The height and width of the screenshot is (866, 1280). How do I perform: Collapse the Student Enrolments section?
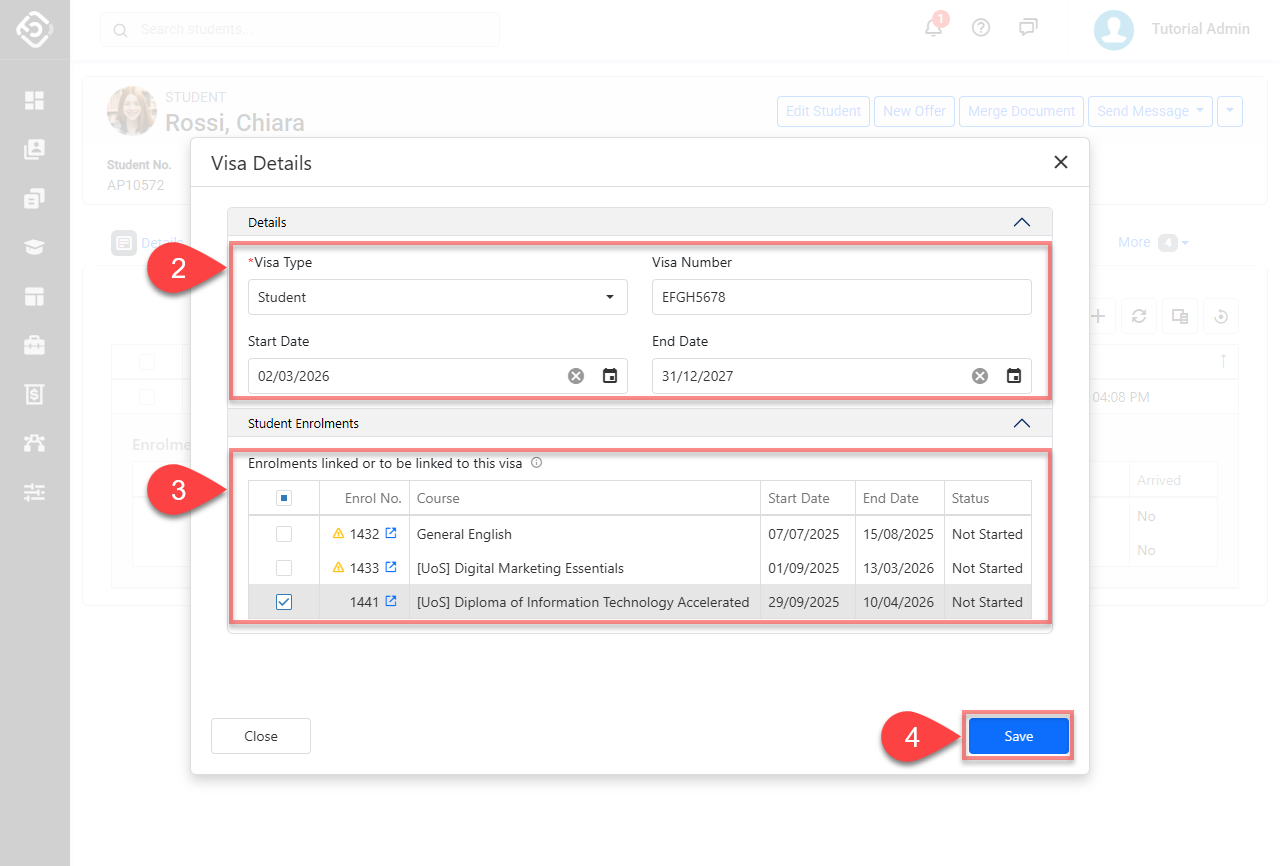click(x=1021, y=423)
